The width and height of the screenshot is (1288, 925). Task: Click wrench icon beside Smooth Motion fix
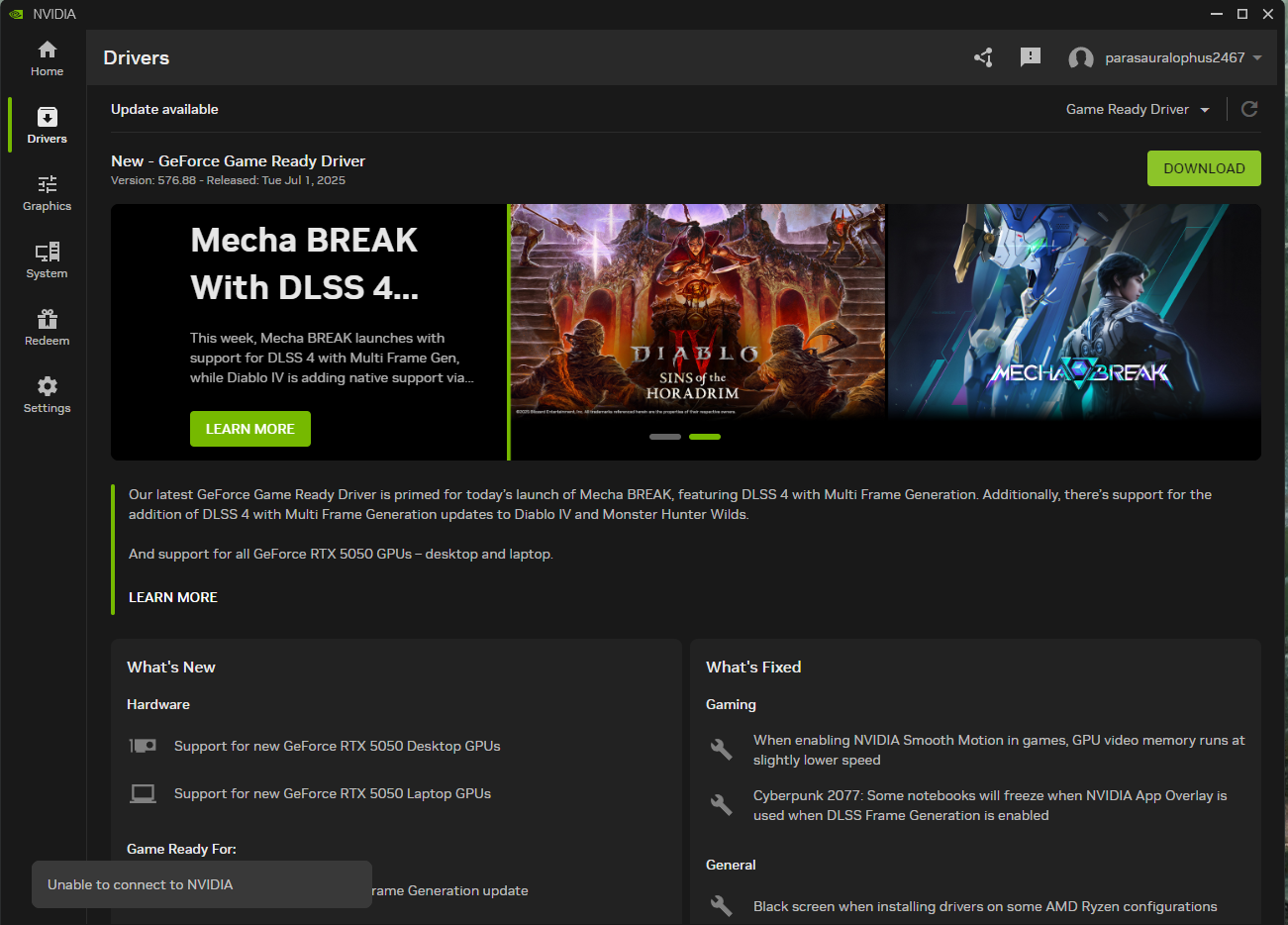[x=722, y=750]
